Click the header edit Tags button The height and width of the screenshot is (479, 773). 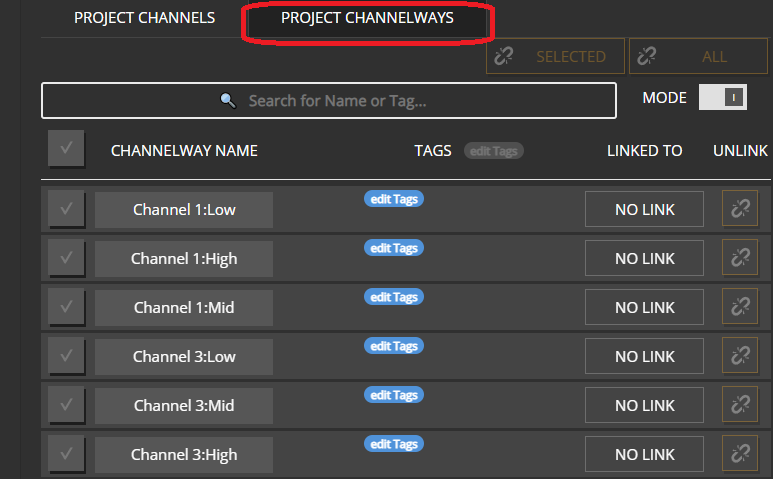(494, 151)
